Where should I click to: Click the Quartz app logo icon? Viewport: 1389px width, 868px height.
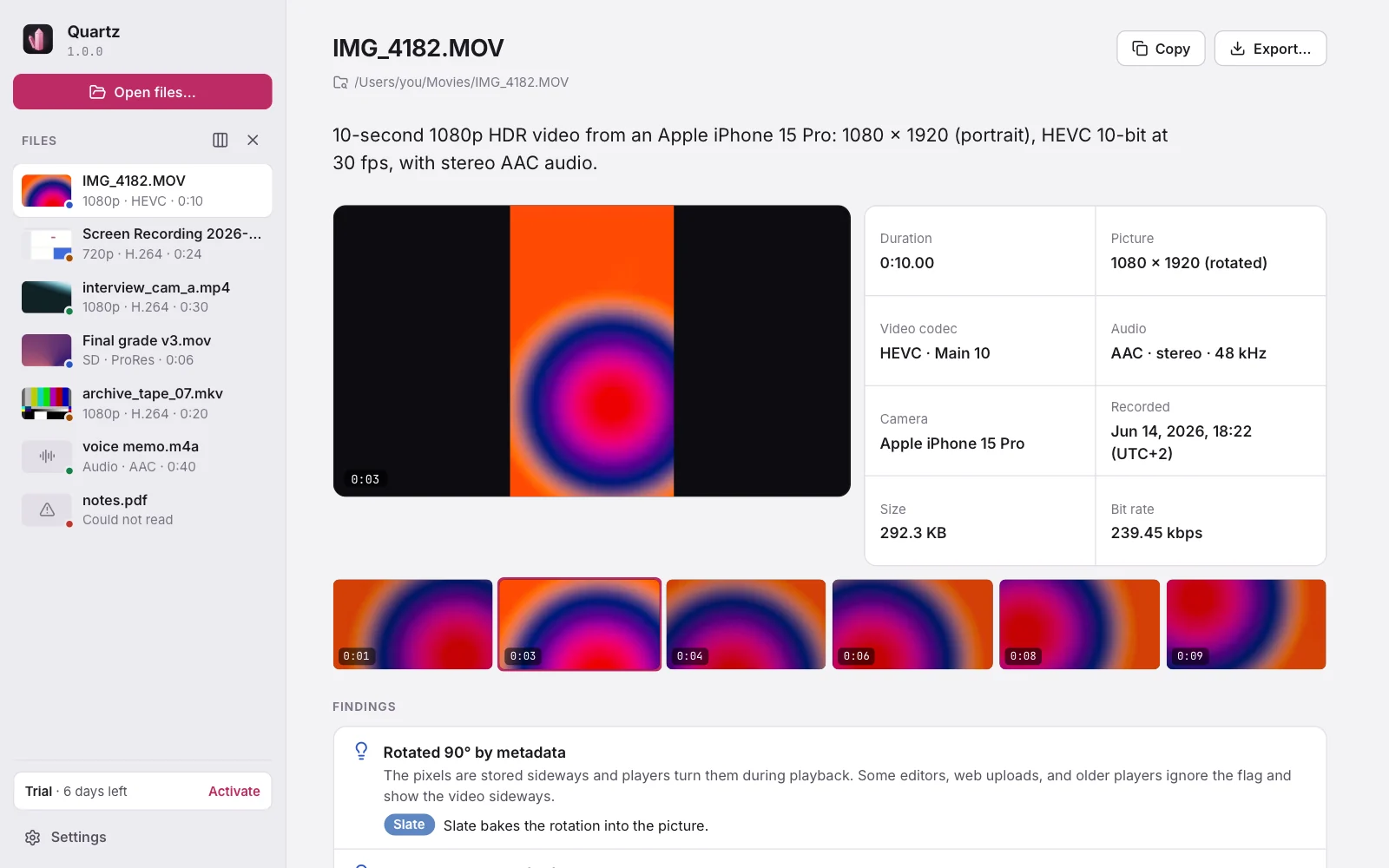[x=37, y=39]
